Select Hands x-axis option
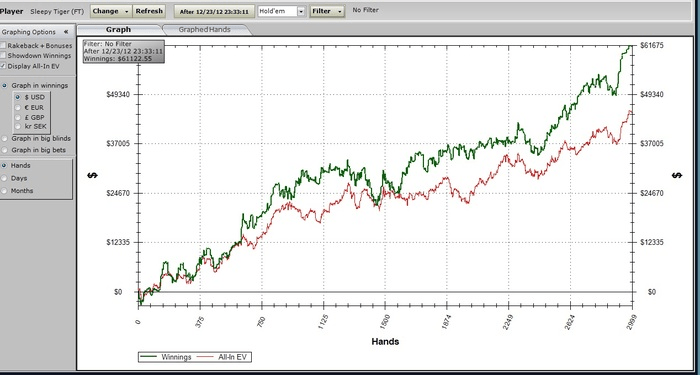700x375 pixels. (4, 165)
